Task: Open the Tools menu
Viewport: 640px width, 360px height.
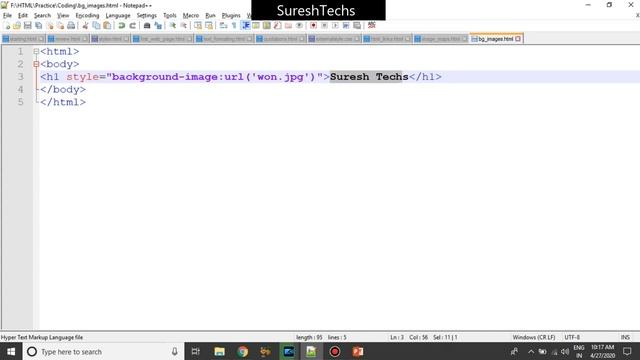Action: tap(170, 16)
